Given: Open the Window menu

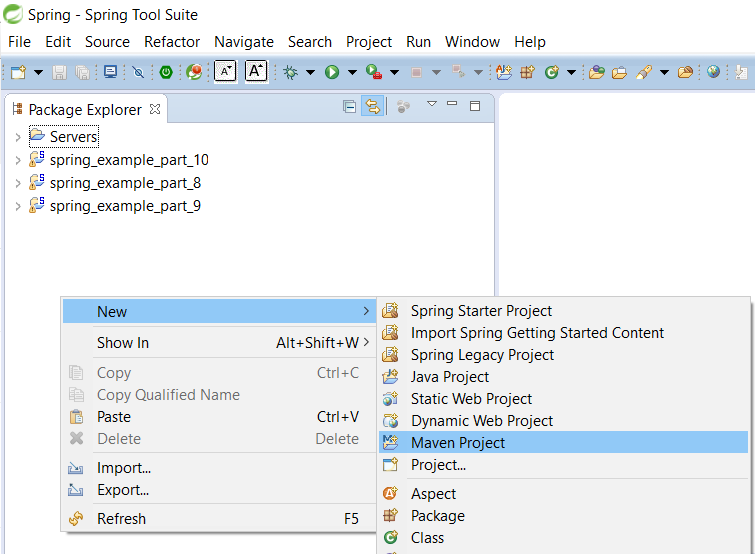Looking at the screenshot, I should (x=472, y=42).
